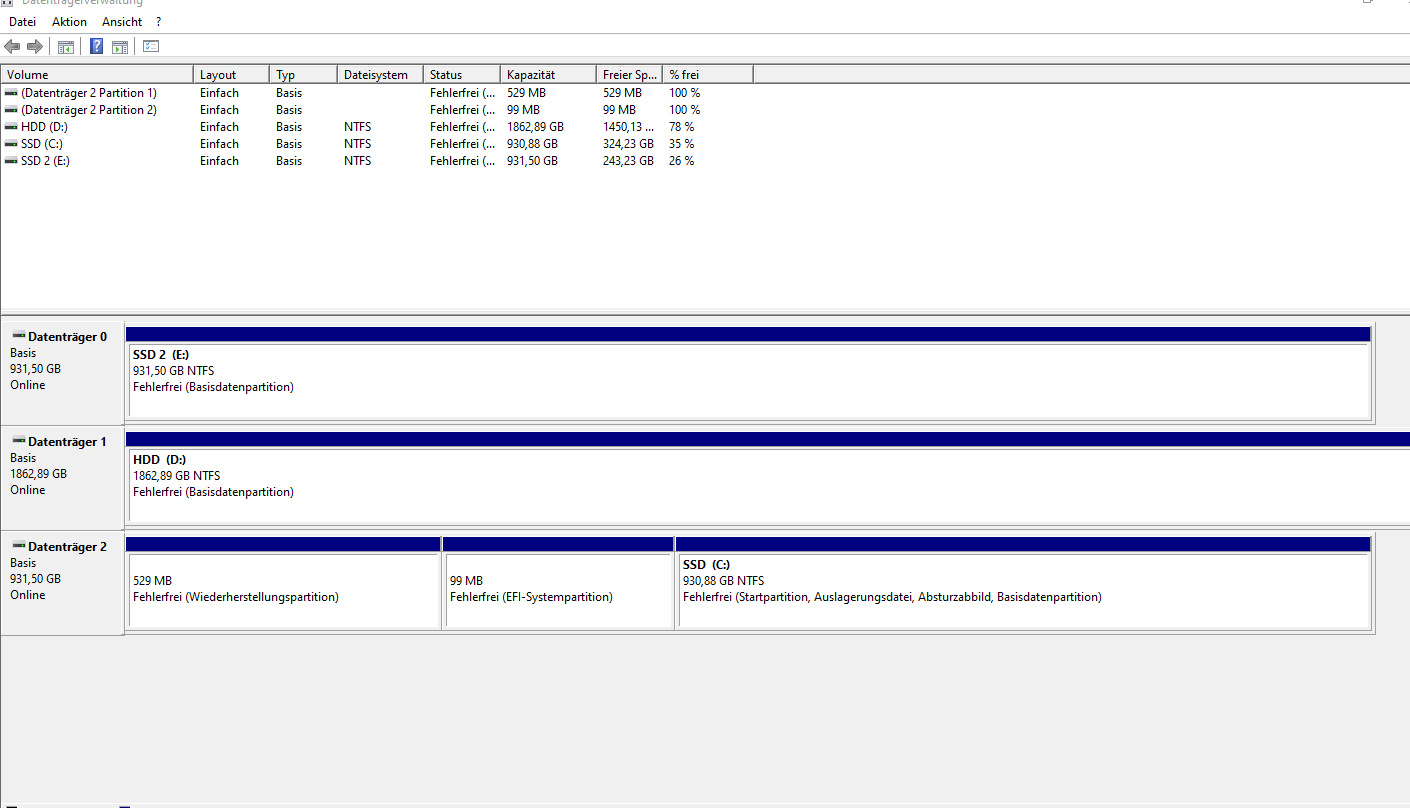Click the 930,88 GB capacity cell
The height and width of the screenshot is (808, 1410).
(x=532, y=144)
